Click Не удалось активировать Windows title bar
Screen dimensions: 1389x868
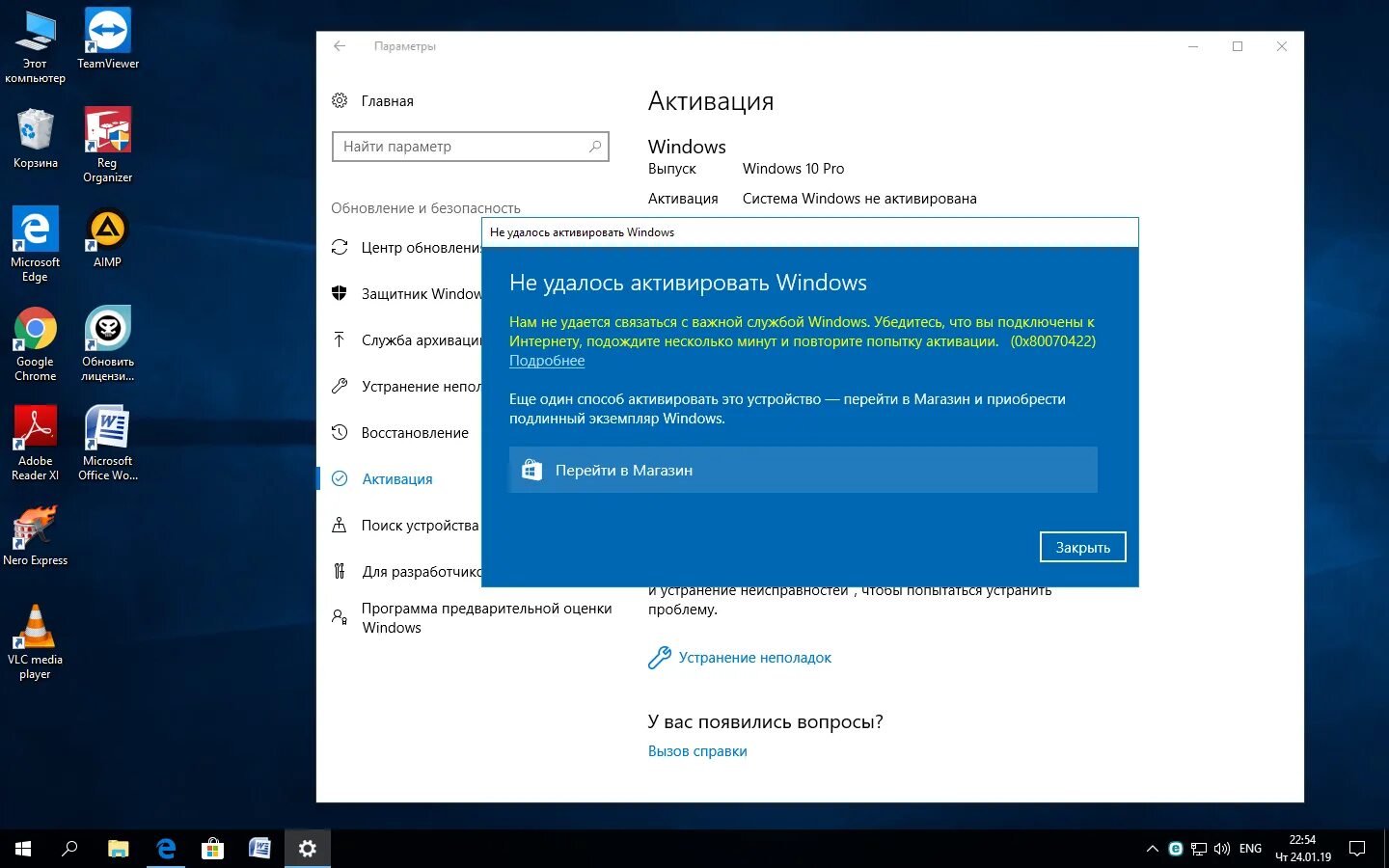pyautogui.click(x=810, y=232)
